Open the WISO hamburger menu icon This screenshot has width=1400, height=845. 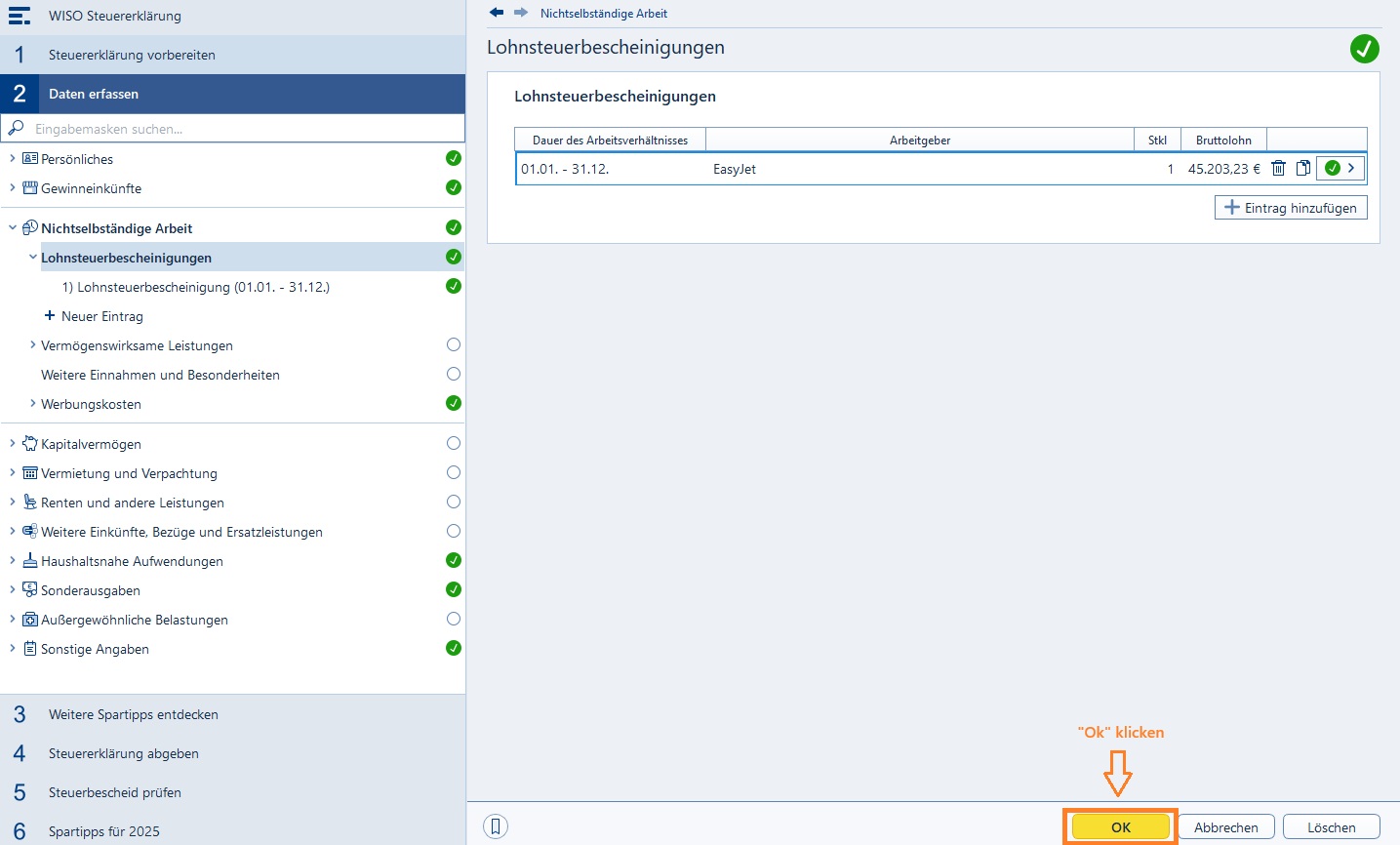[x=19, y=16]
